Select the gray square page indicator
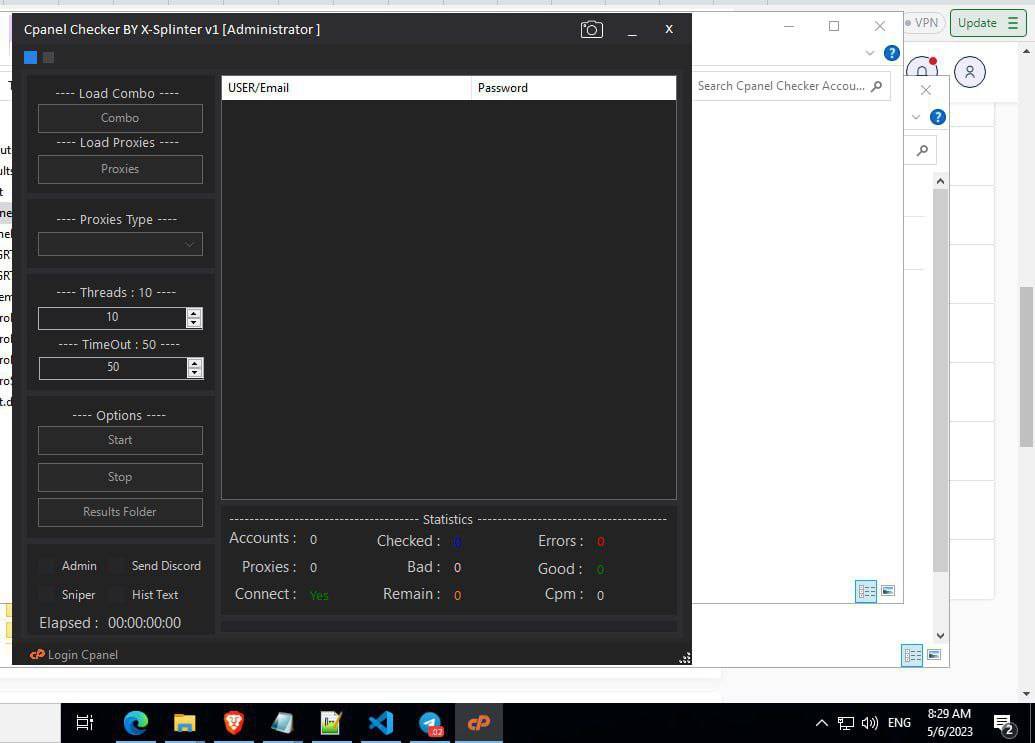Image resolution: width=1035 pixels, height=743 pixels. click(x=48, y=57)
